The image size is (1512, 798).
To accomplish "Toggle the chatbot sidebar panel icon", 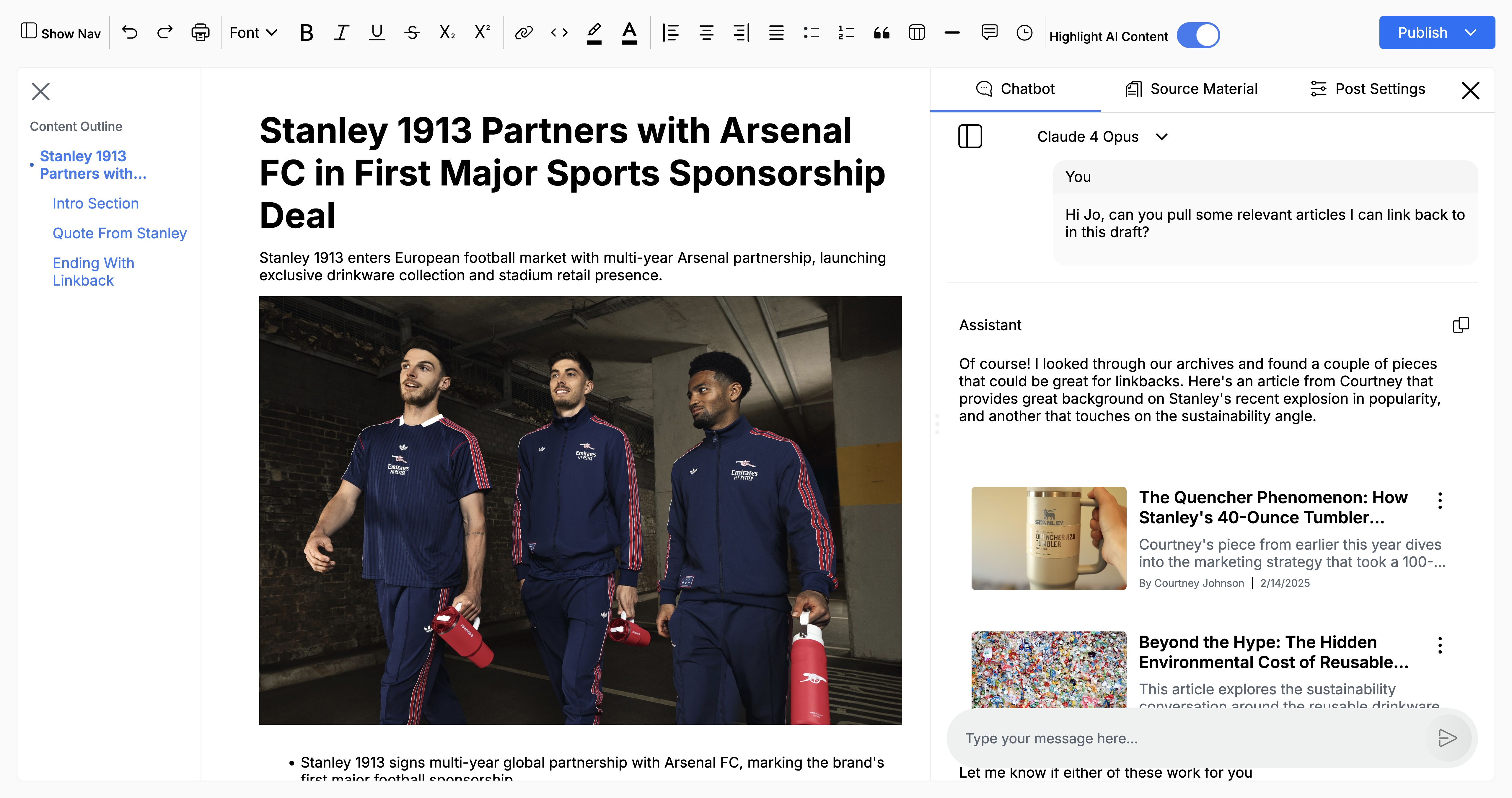I will pyautogui.click(x=970, y=136).
